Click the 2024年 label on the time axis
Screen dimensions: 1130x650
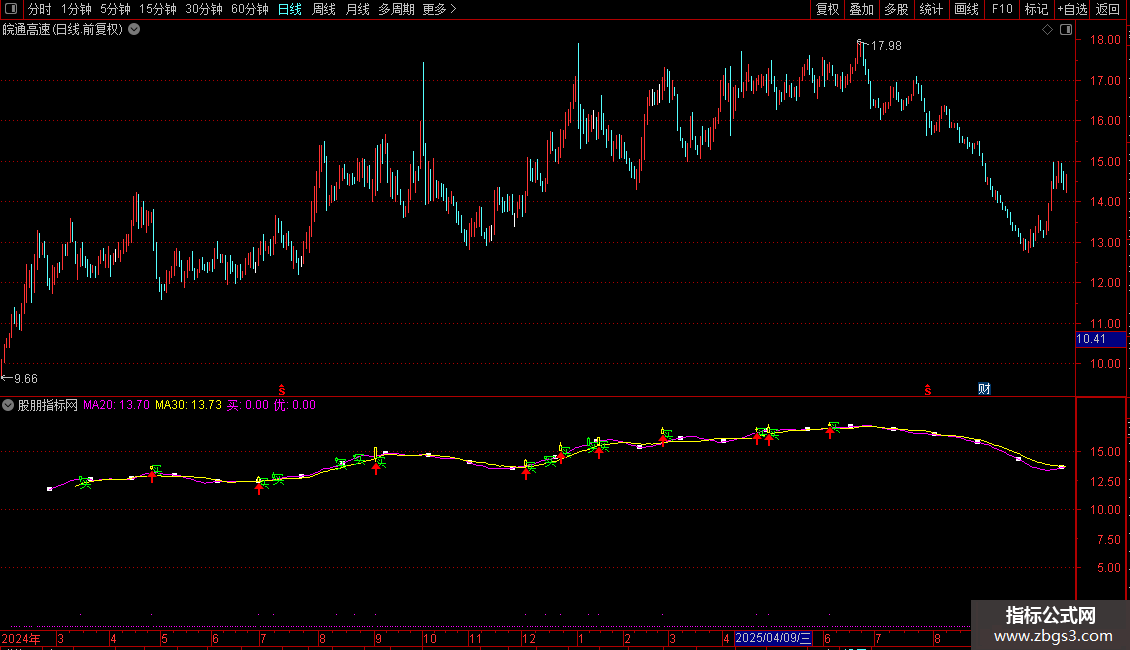coord(21,638)
